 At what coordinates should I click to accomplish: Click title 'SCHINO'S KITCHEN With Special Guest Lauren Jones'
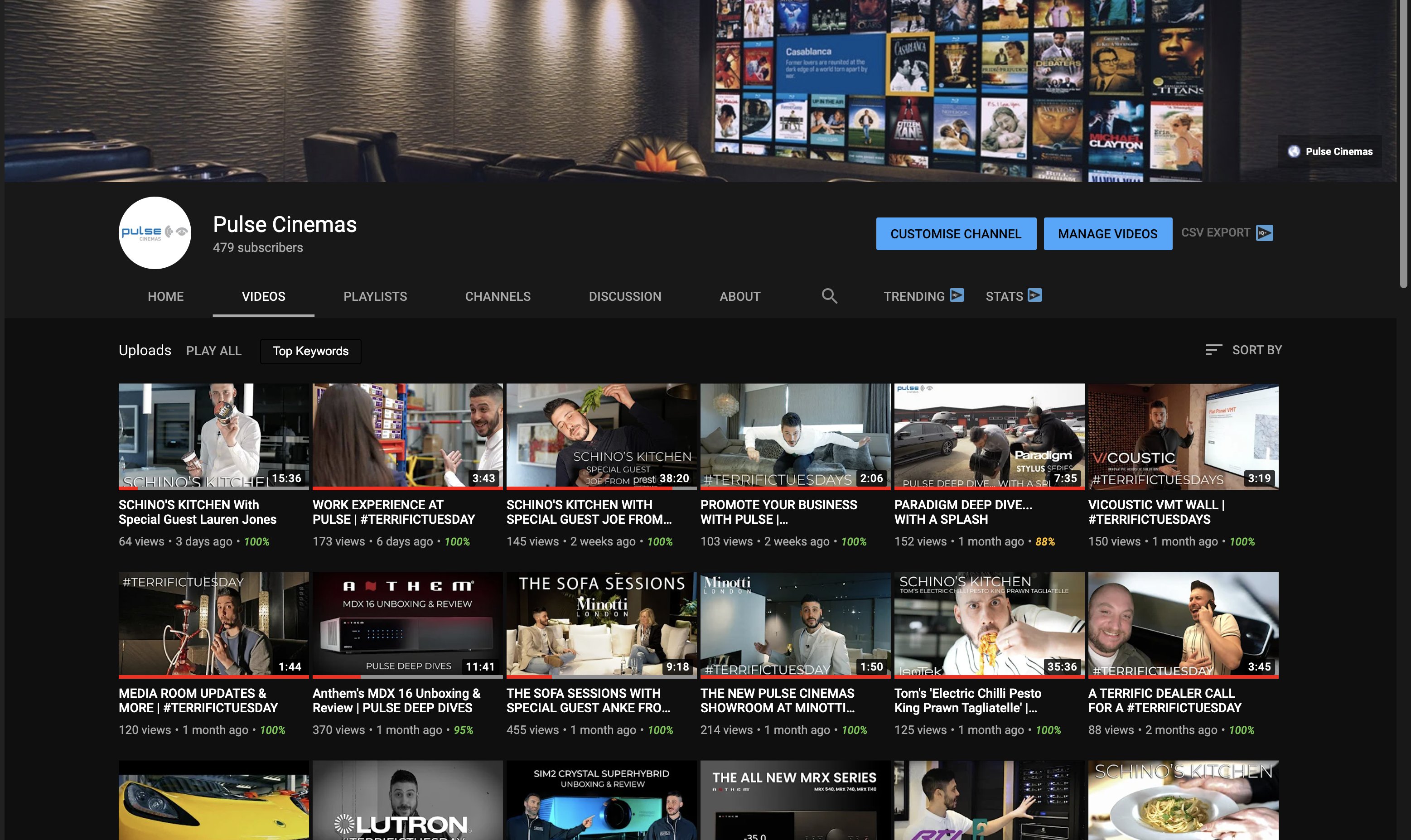(x=198, y=512)
